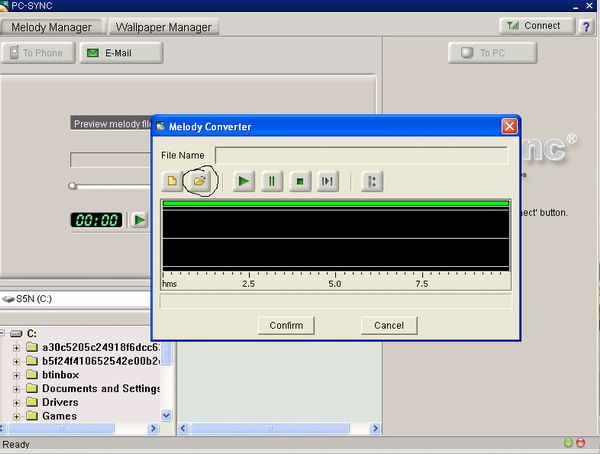Open a file with the folder icon
Viewport: 600px width, 454px height.
199,181
